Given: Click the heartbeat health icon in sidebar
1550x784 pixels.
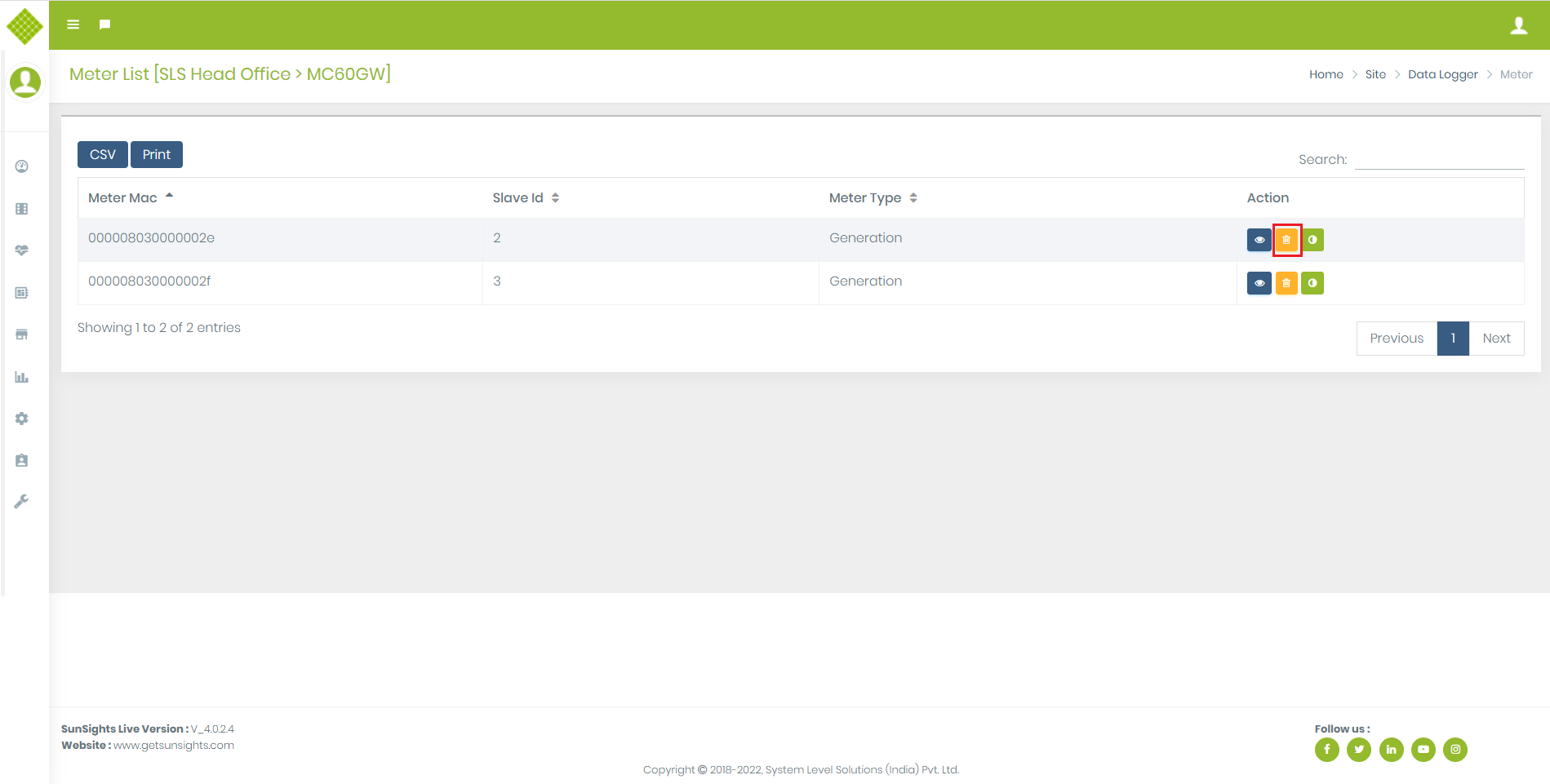Looking at the screenshot, I should coord(22,250).
